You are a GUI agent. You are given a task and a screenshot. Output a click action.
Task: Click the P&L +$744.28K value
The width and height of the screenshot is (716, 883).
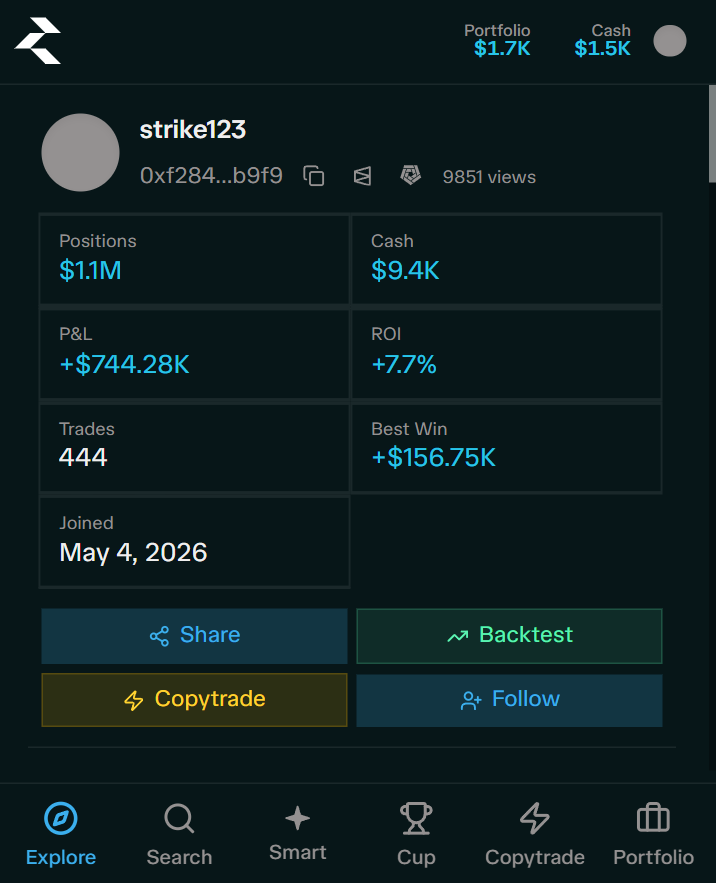coord(124,364)
